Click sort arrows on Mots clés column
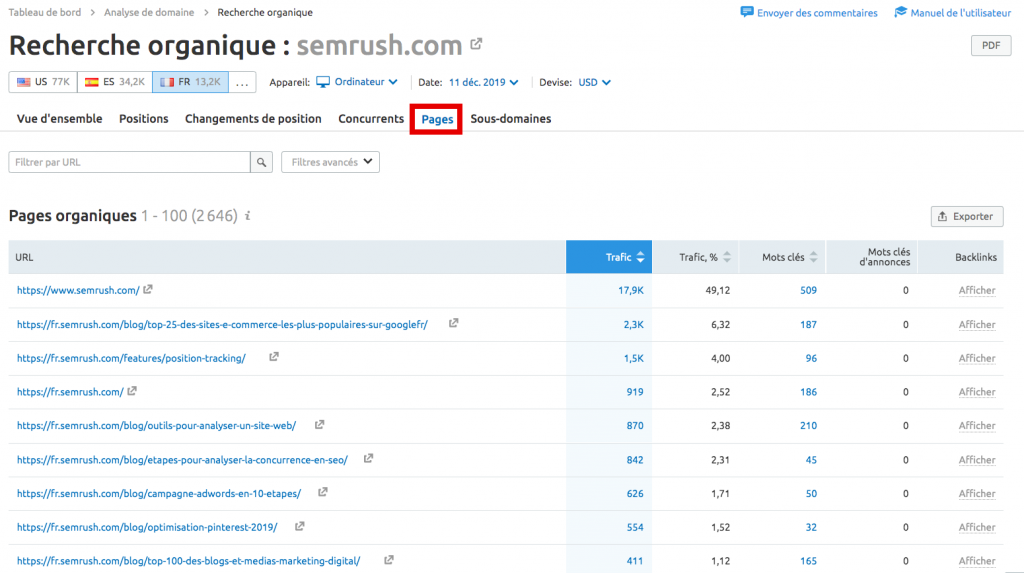The image size is (1024, 573). click(x=814, y=257)
